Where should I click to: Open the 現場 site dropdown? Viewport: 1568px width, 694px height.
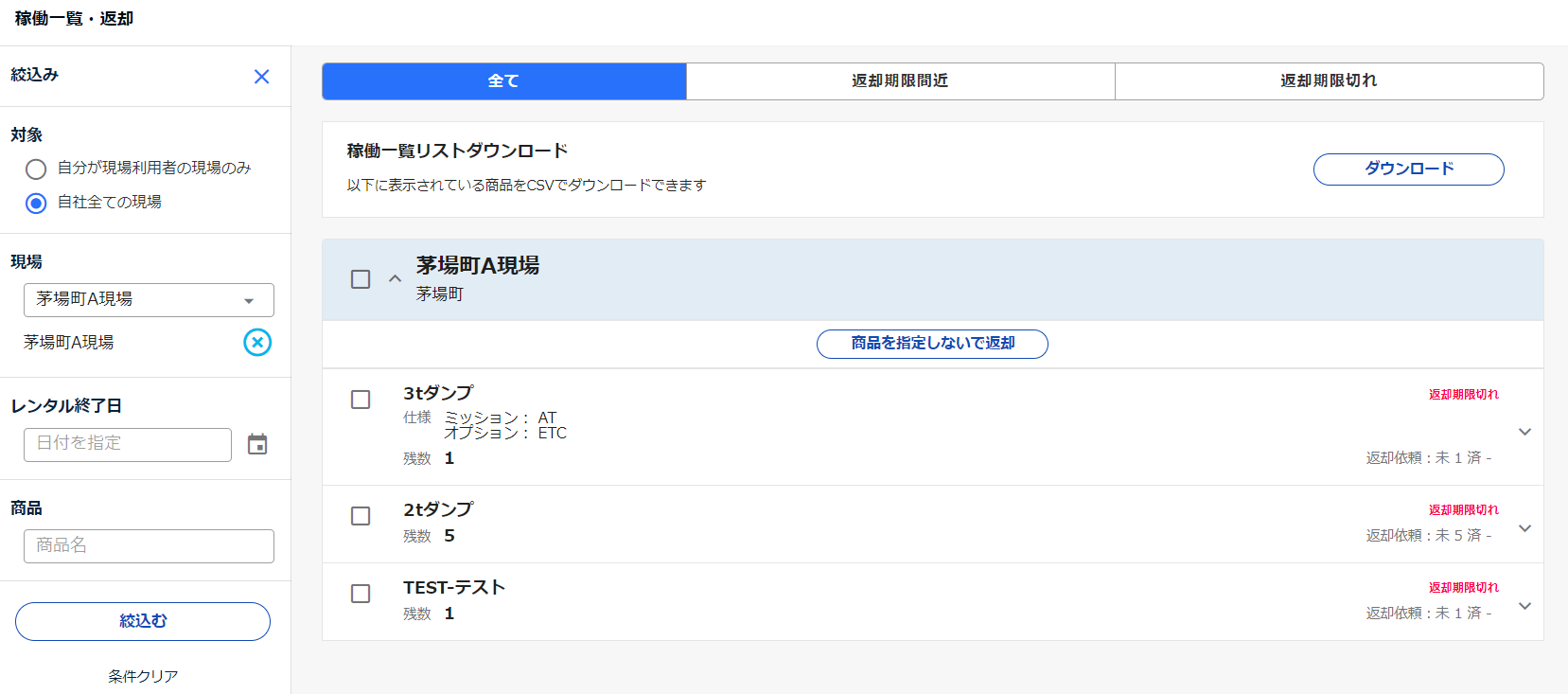[x=149, y=300]
